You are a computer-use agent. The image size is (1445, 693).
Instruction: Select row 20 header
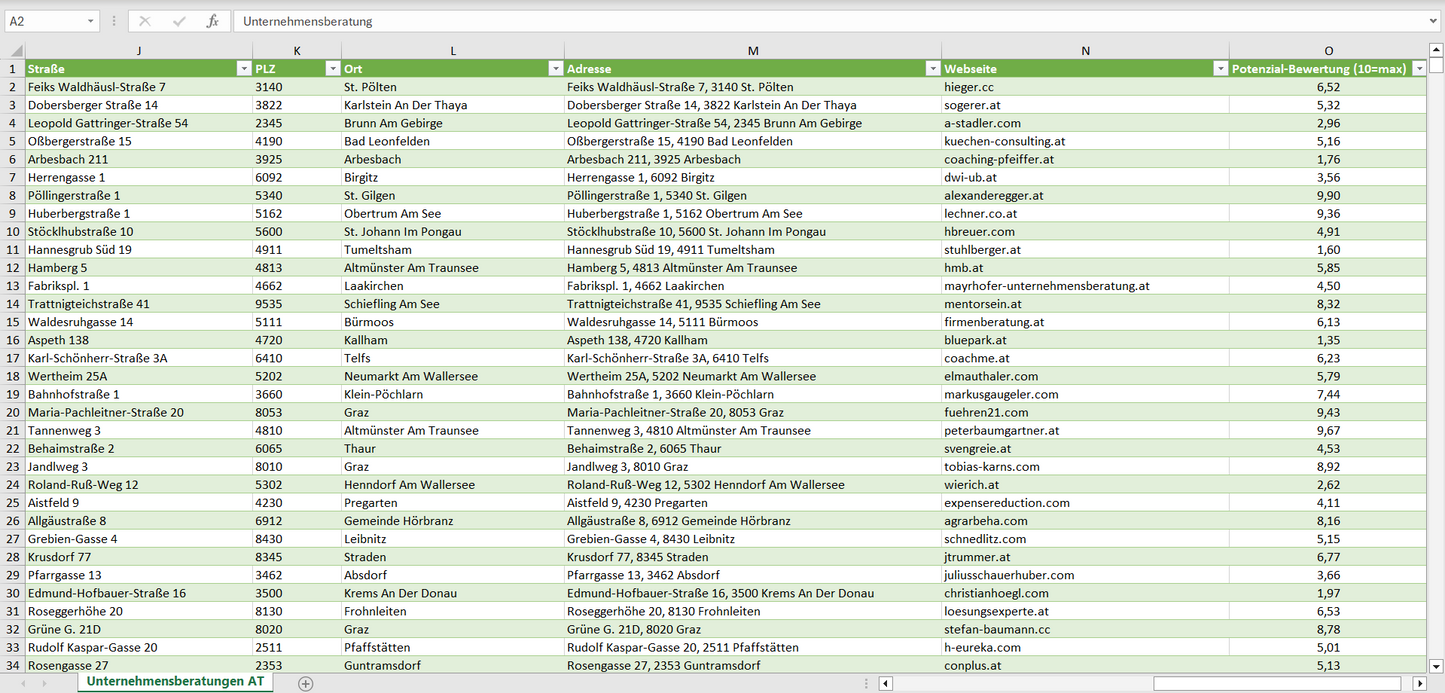pyautogui.click(x=13, y=412)
